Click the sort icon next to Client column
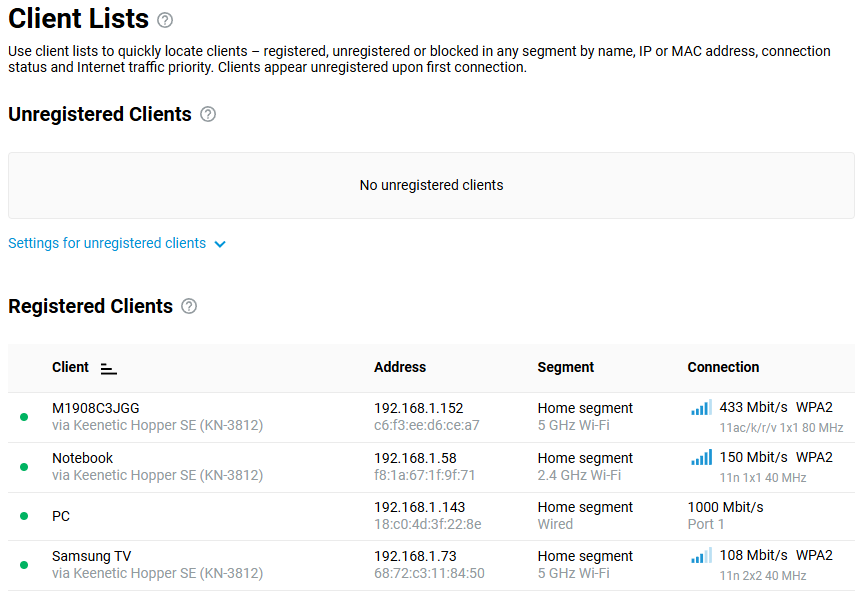Viewport: 861px width, 596px height. [x=109, y=368]
